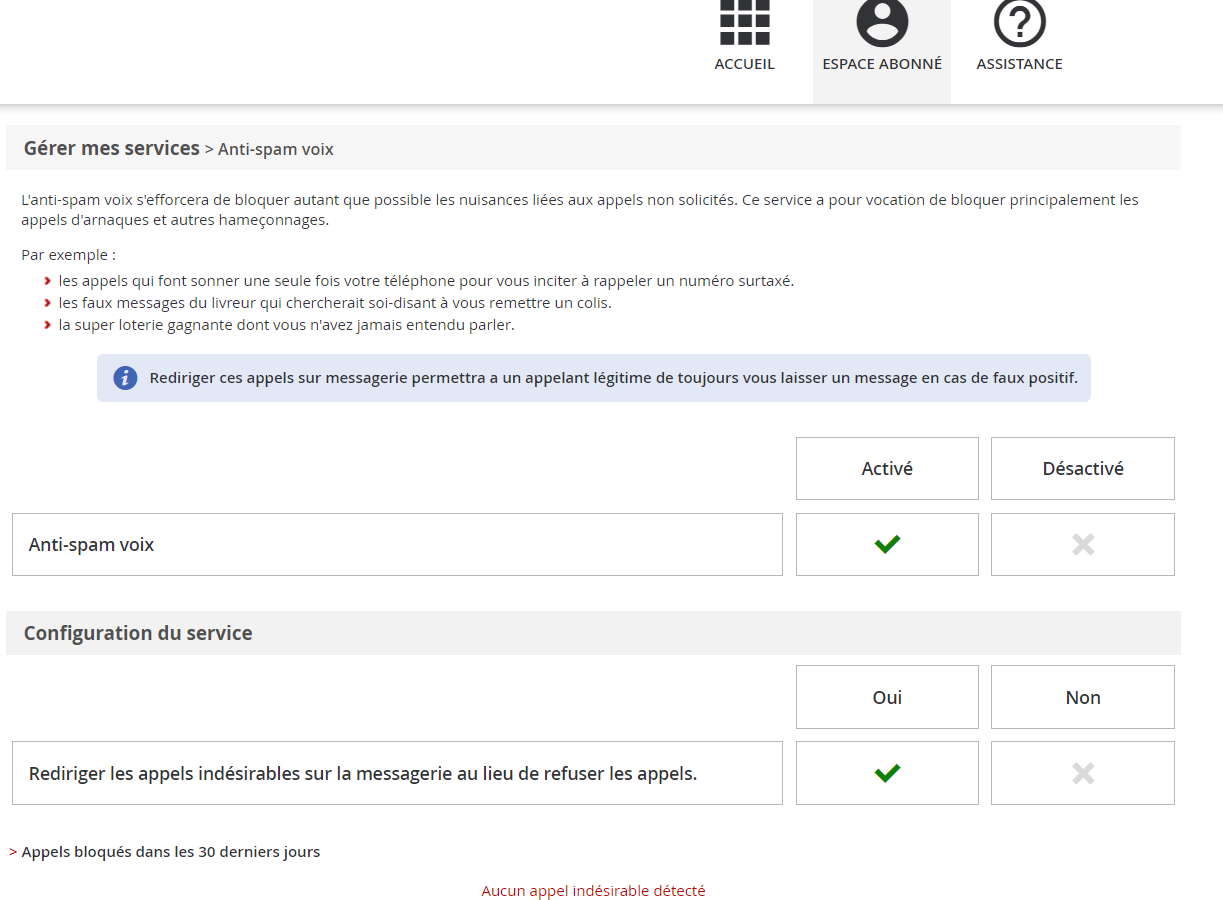Enable Anti-spam voix with the green checkmark
The width and height of the screenshot is (1223, 900).
tap(887, 545)
